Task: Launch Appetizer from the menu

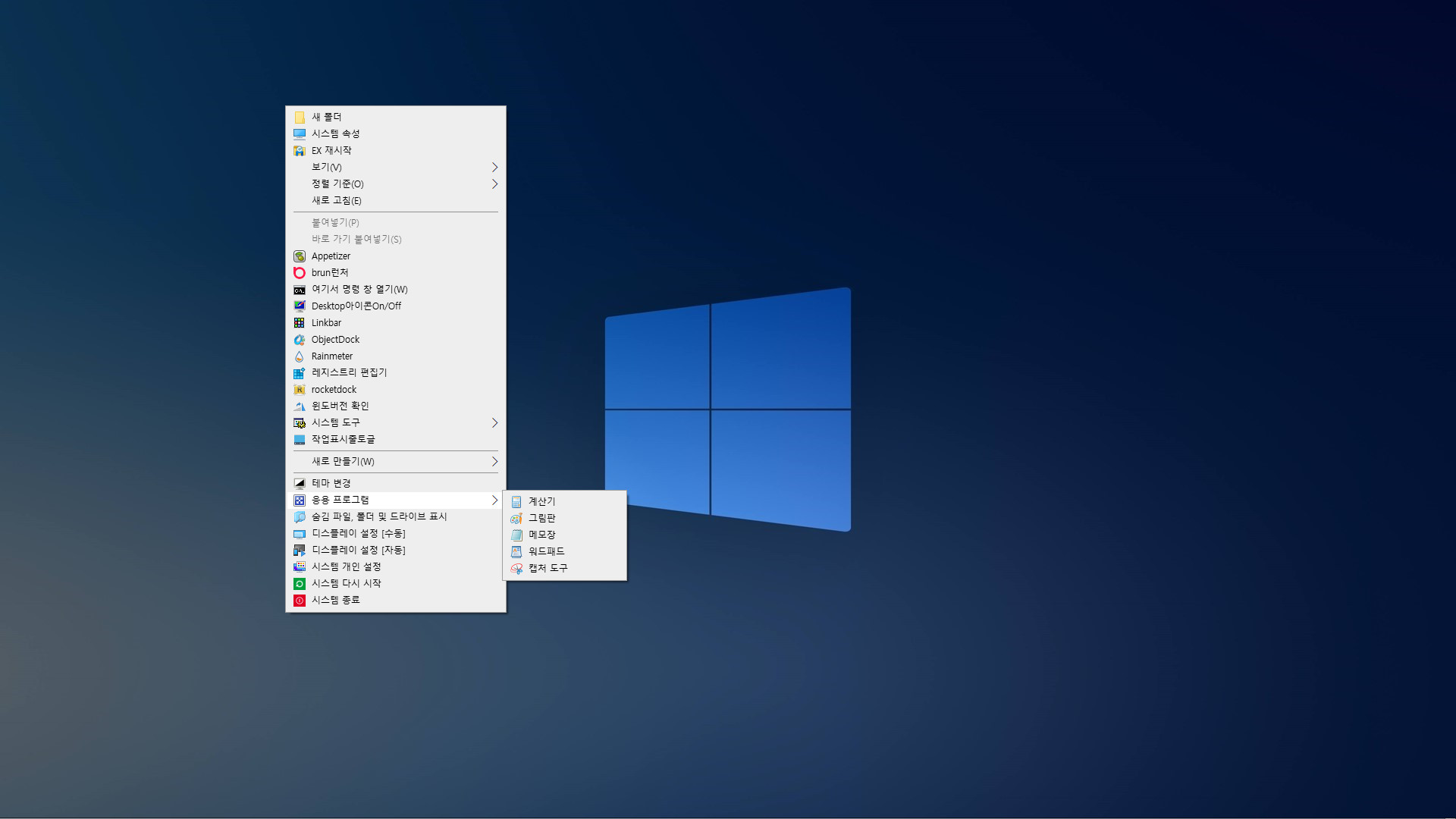Action: pos(395,256)
